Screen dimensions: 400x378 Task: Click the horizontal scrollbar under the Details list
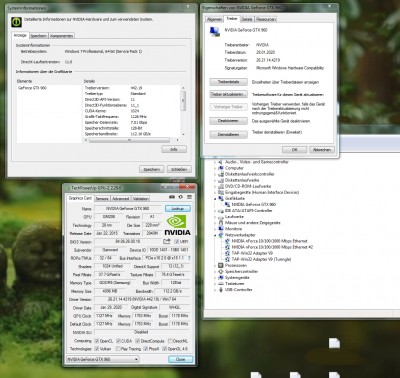(x=131, y=140)
